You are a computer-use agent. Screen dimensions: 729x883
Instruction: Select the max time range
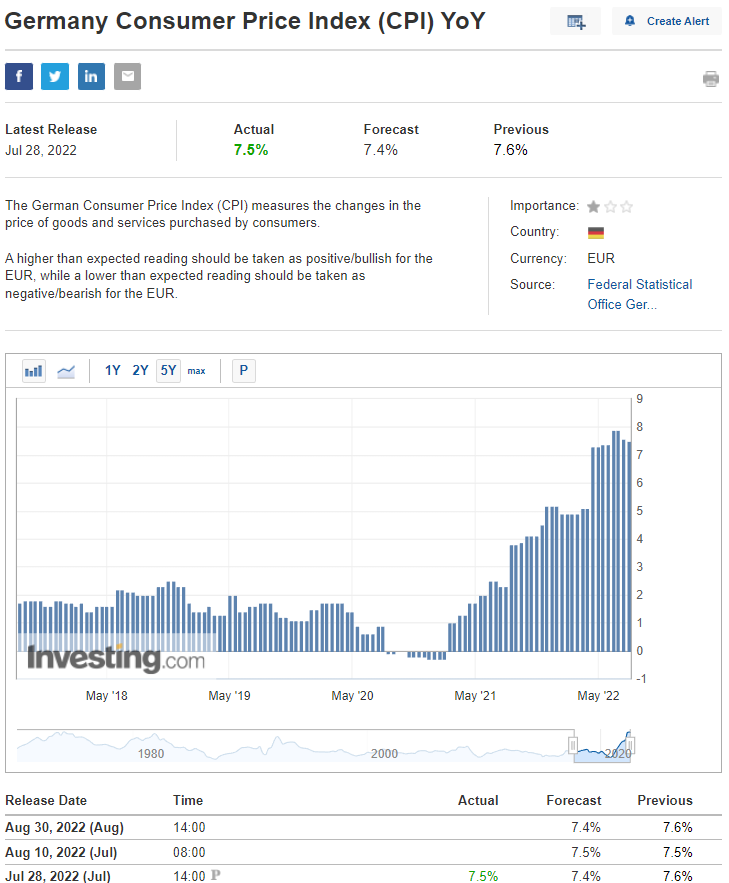coord(196,371)
